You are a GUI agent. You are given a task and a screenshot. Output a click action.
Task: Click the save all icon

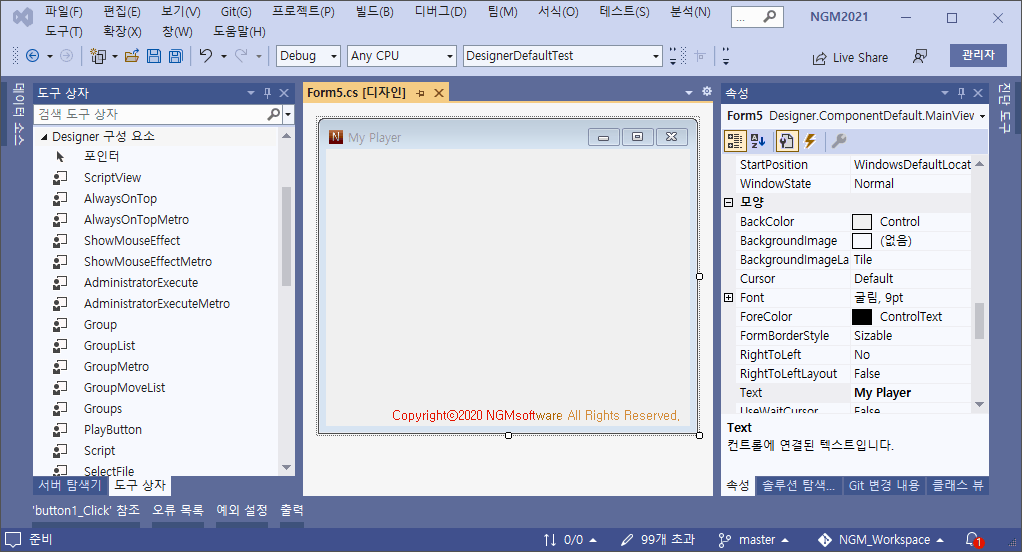[175, 56]
